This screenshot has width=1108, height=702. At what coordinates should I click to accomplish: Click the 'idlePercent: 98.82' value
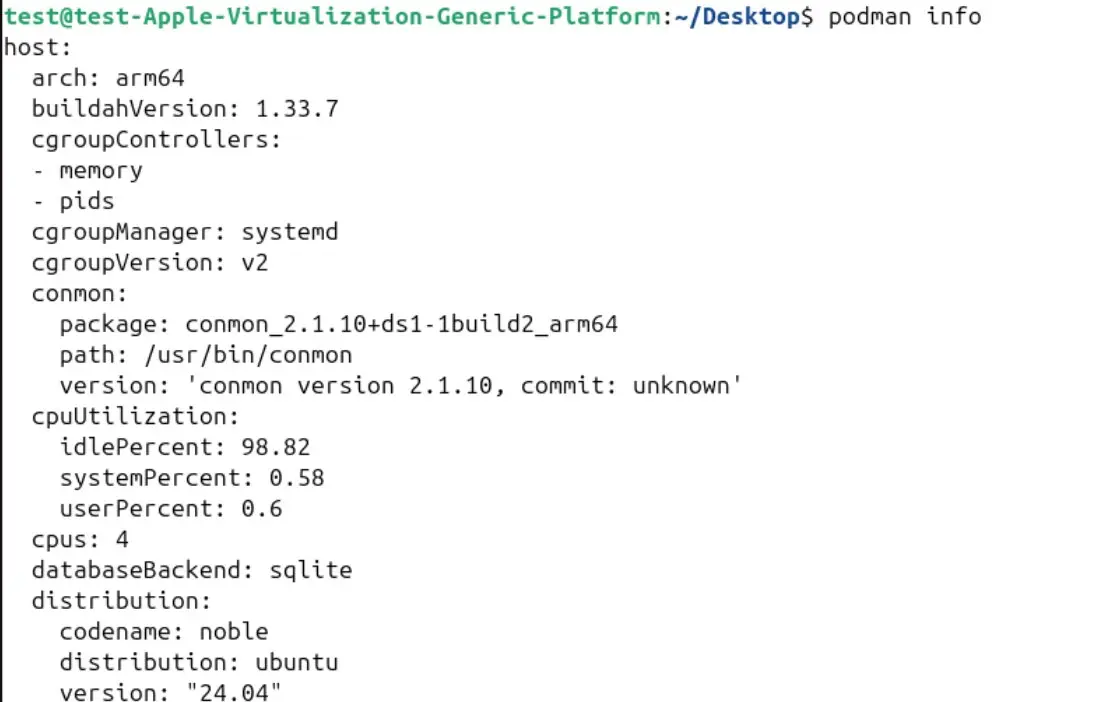[276, 447]
